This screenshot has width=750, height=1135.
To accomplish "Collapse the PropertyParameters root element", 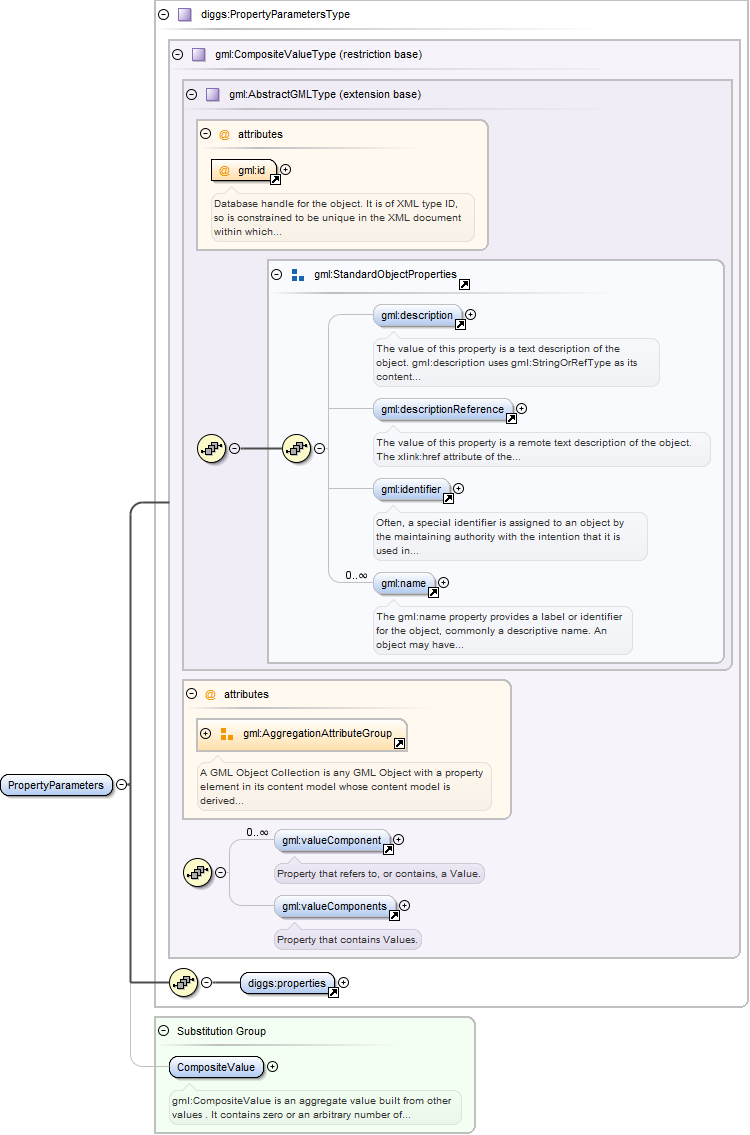I will point(121,785).
